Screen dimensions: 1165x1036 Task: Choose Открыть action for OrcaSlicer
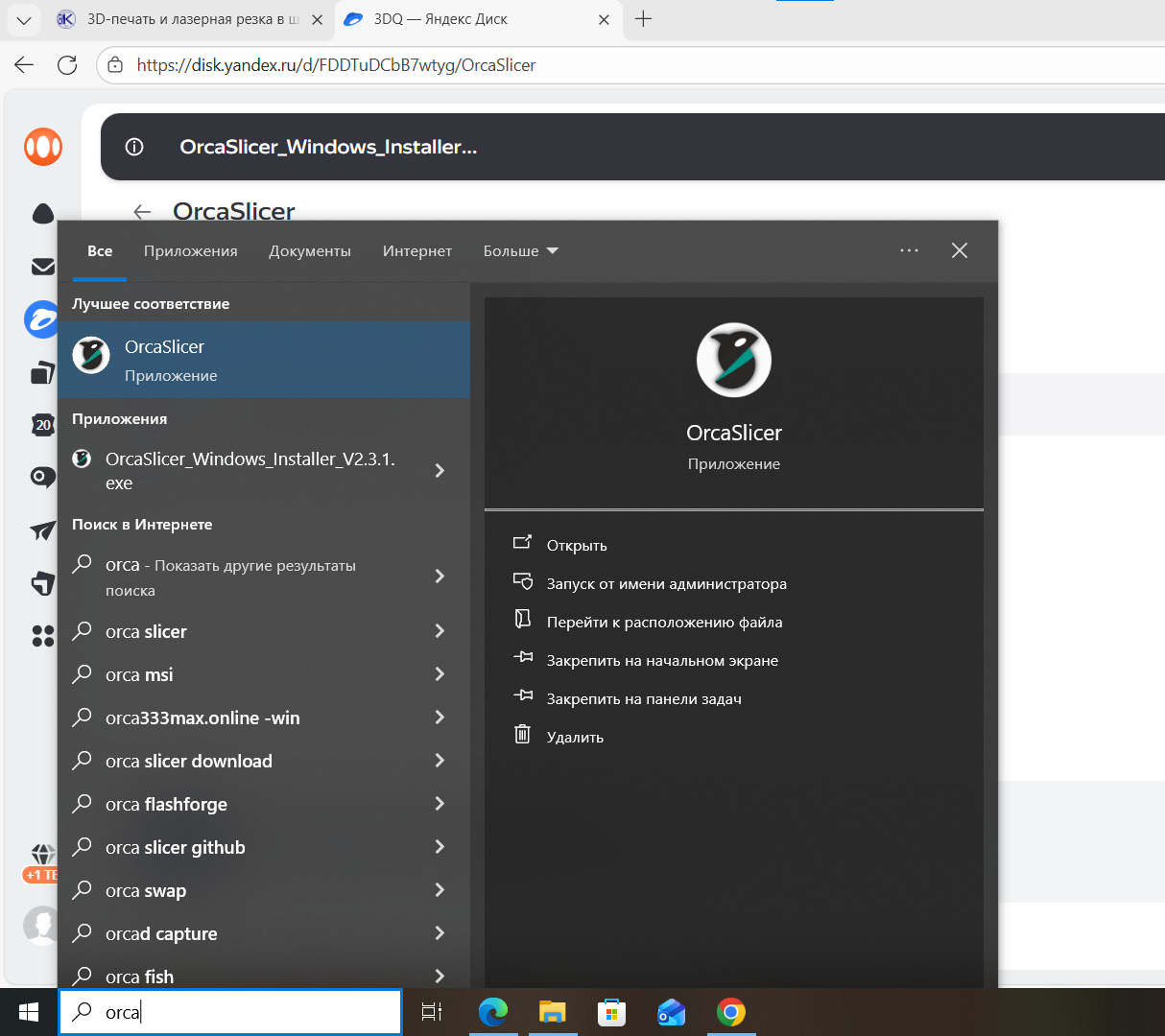pos(577,546)
